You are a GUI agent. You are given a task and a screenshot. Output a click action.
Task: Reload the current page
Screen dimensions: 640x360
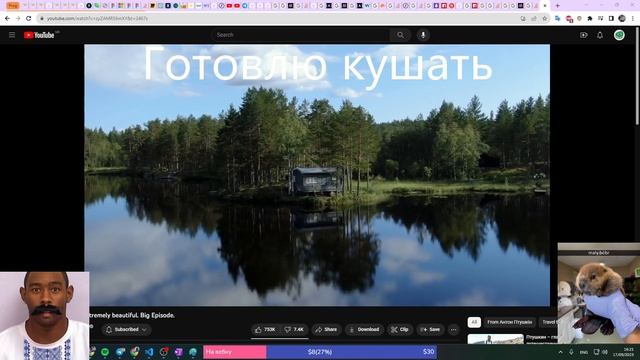[29, 18]
